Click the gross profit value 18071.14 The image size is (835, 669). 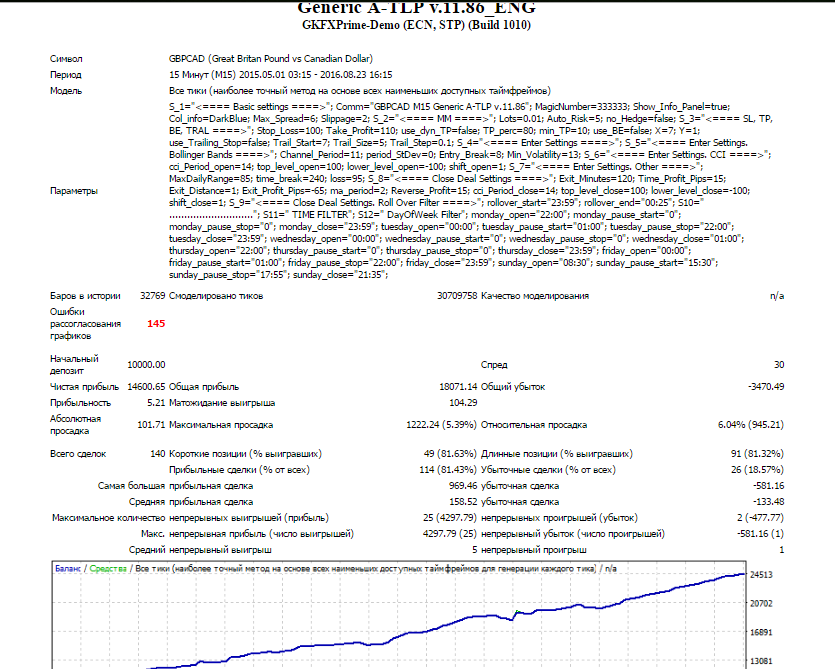pos(458,387)
